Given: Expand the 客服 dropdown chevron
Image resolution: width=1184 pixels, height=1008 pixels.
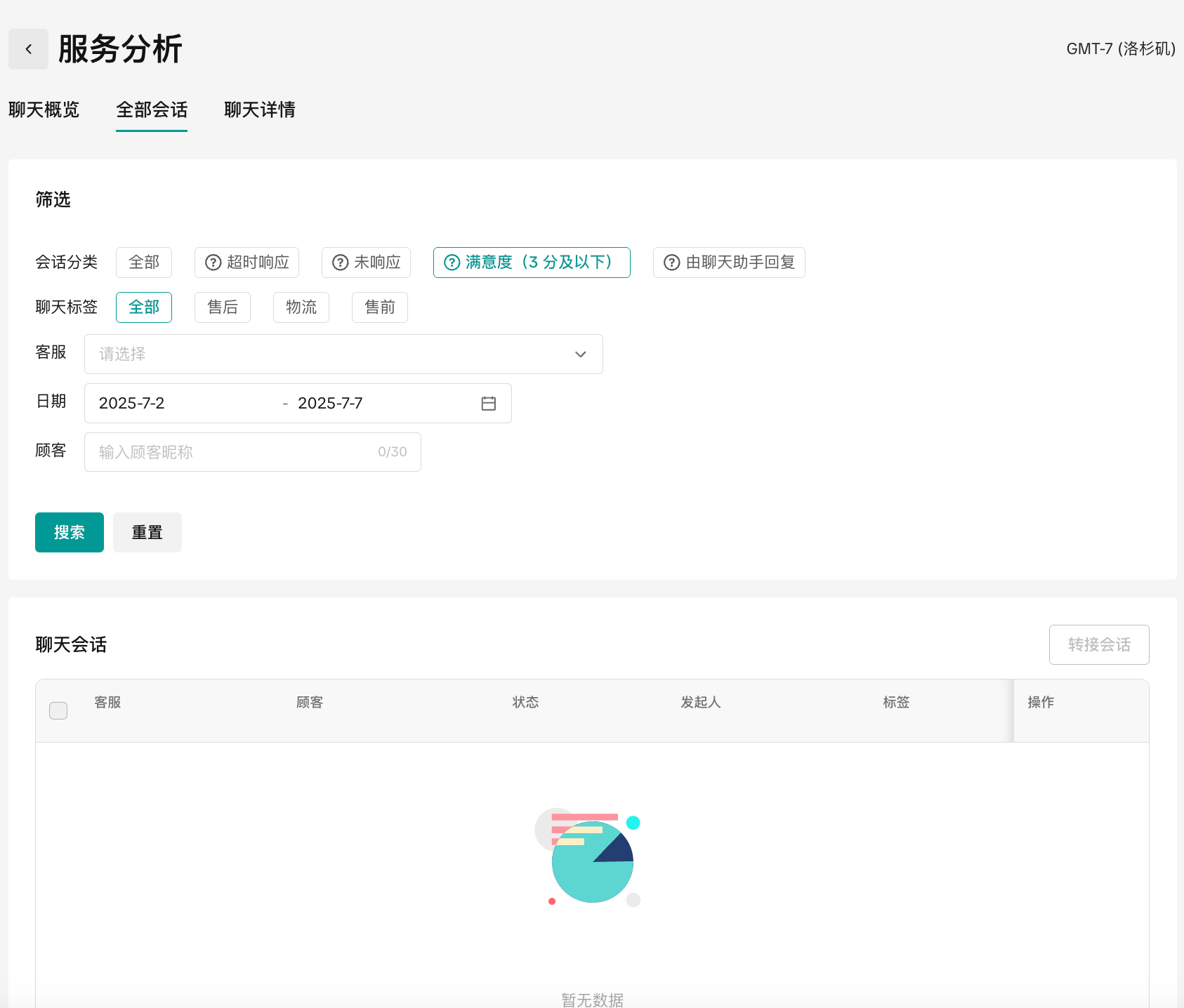Looking at the screenshot, I should 580,354.
